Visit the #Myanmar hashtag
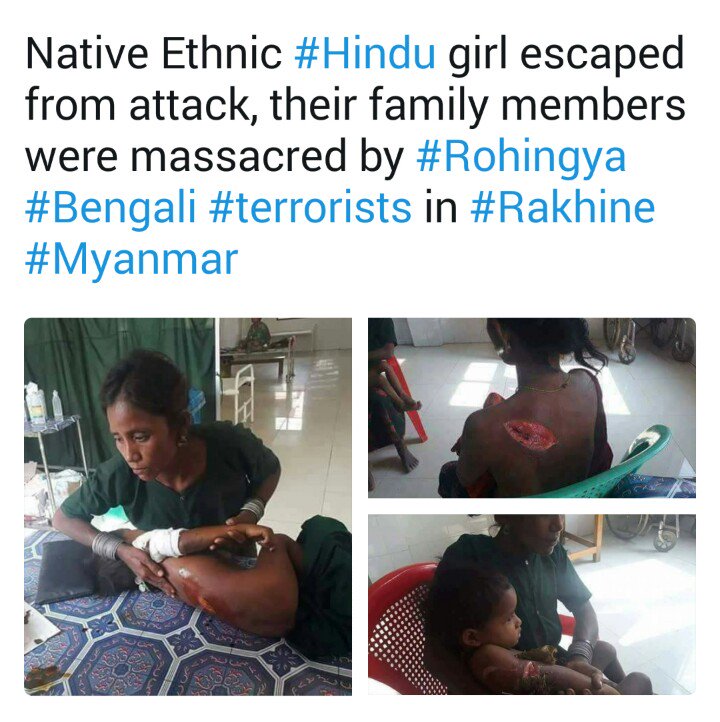Viewport: 720px width, 722px height. (x=132, y=260)
